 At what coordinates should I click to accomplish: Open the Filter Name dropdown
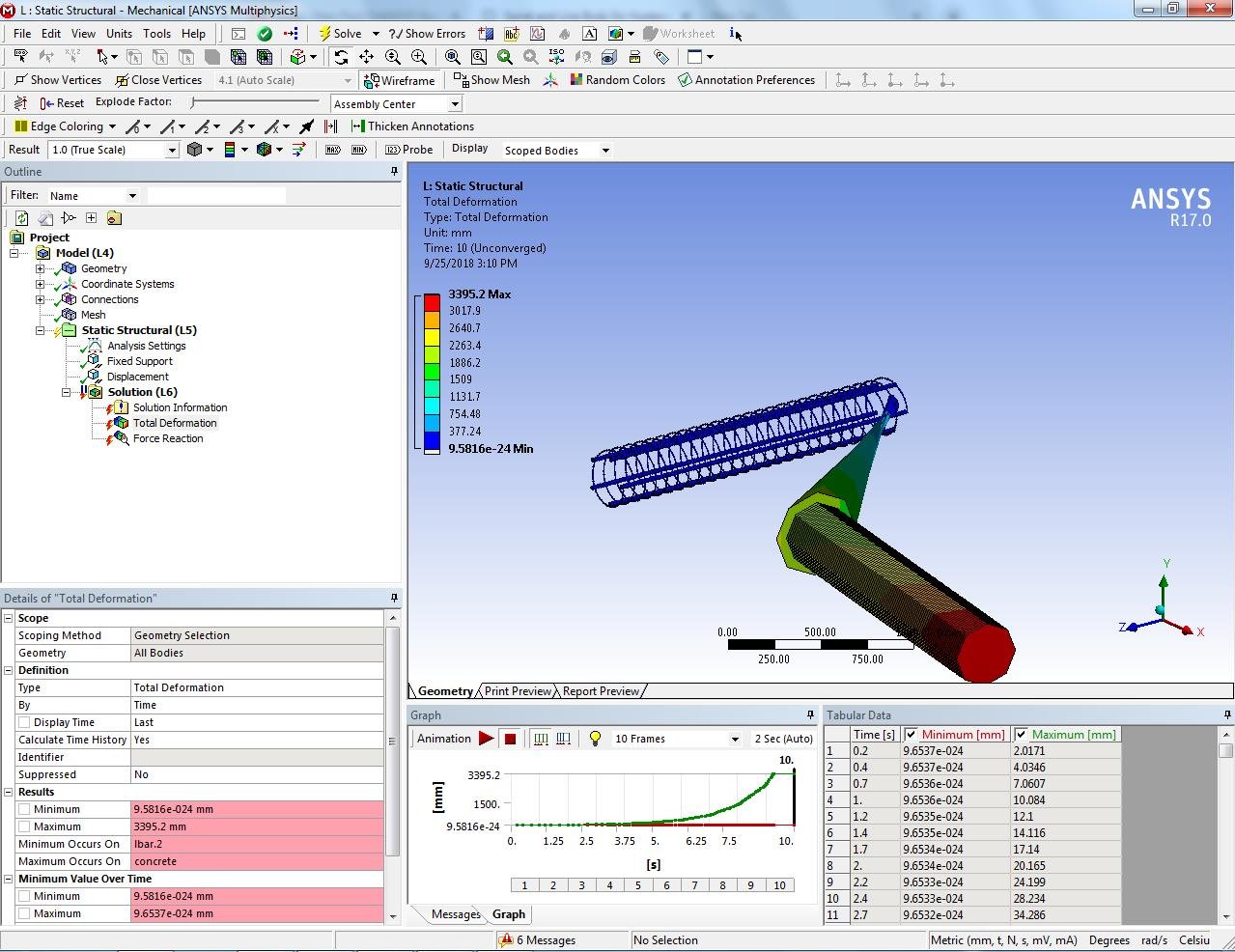[132, 196]
